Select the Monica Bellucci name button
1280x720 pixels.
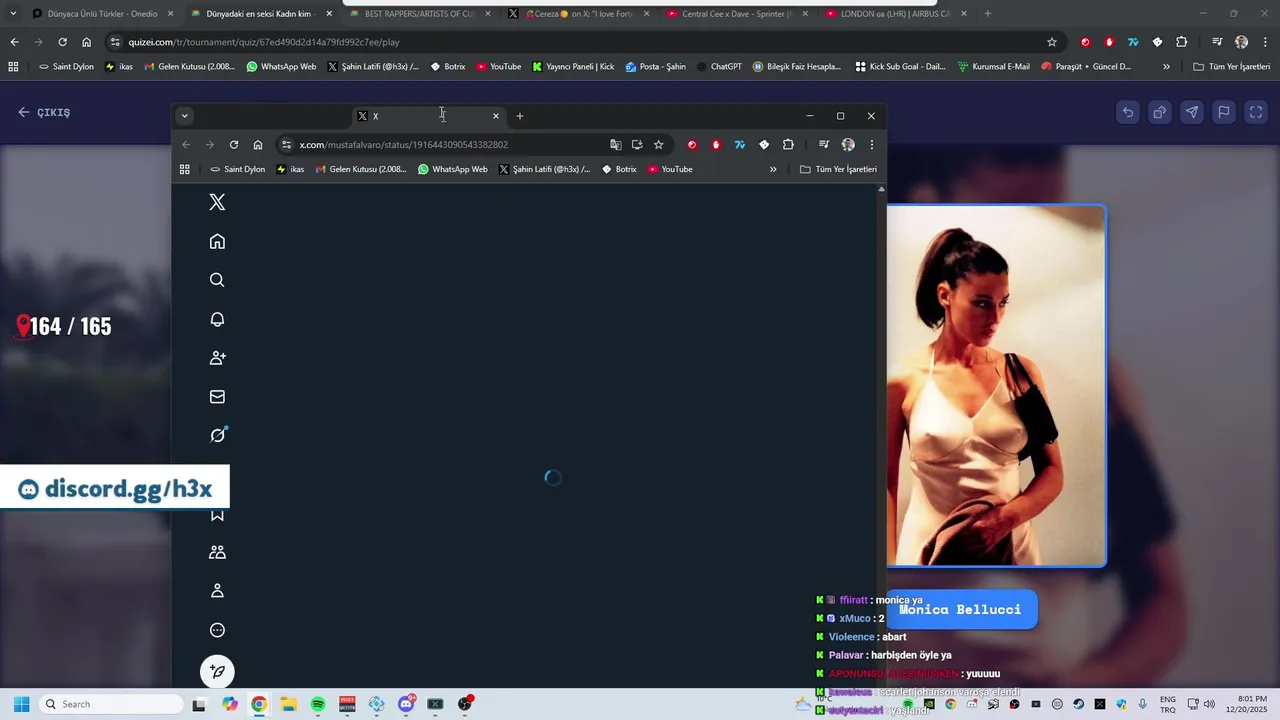coord(960,609)
